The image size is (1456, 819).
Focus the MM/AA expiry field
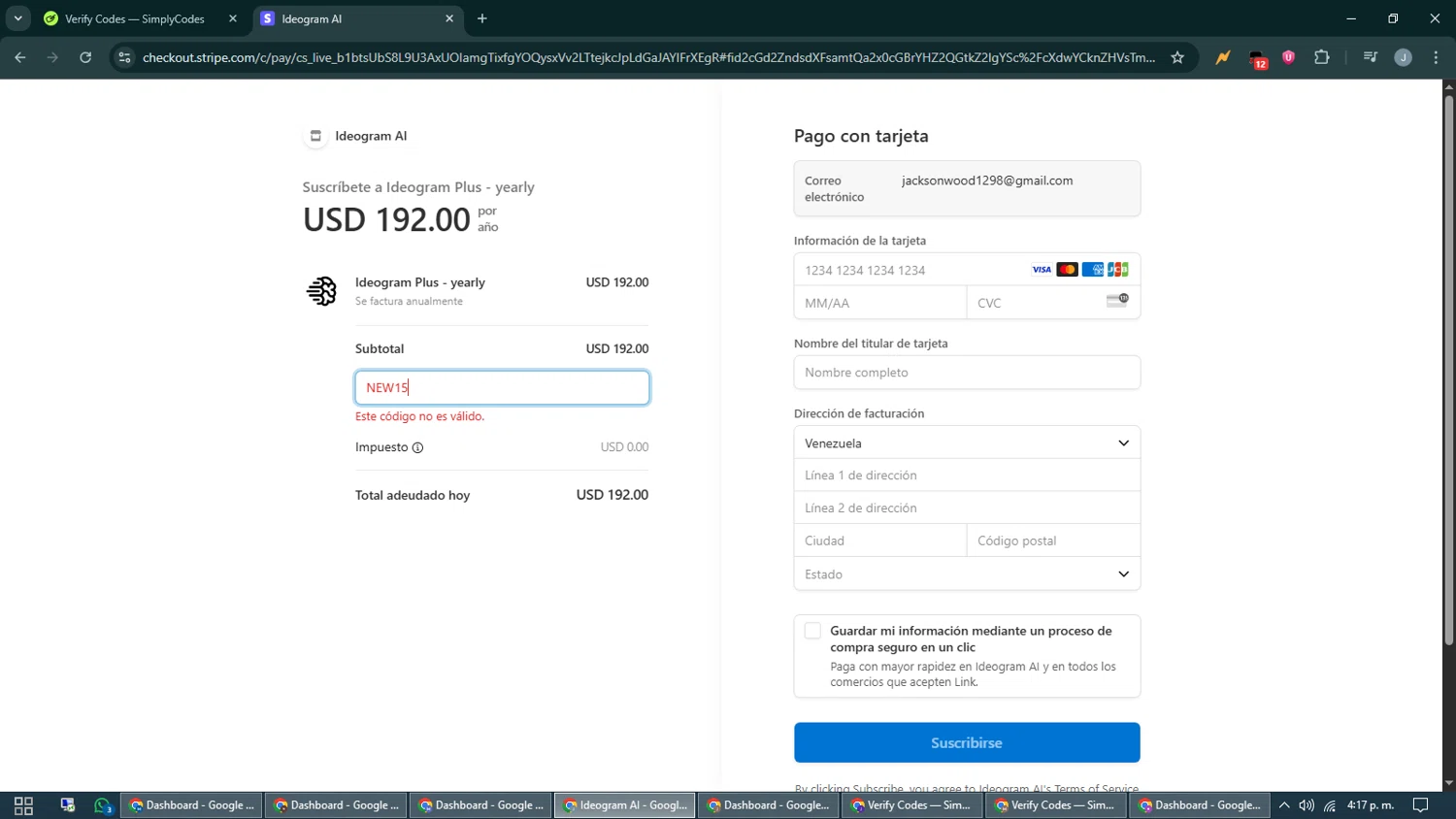tap(880, 303)
